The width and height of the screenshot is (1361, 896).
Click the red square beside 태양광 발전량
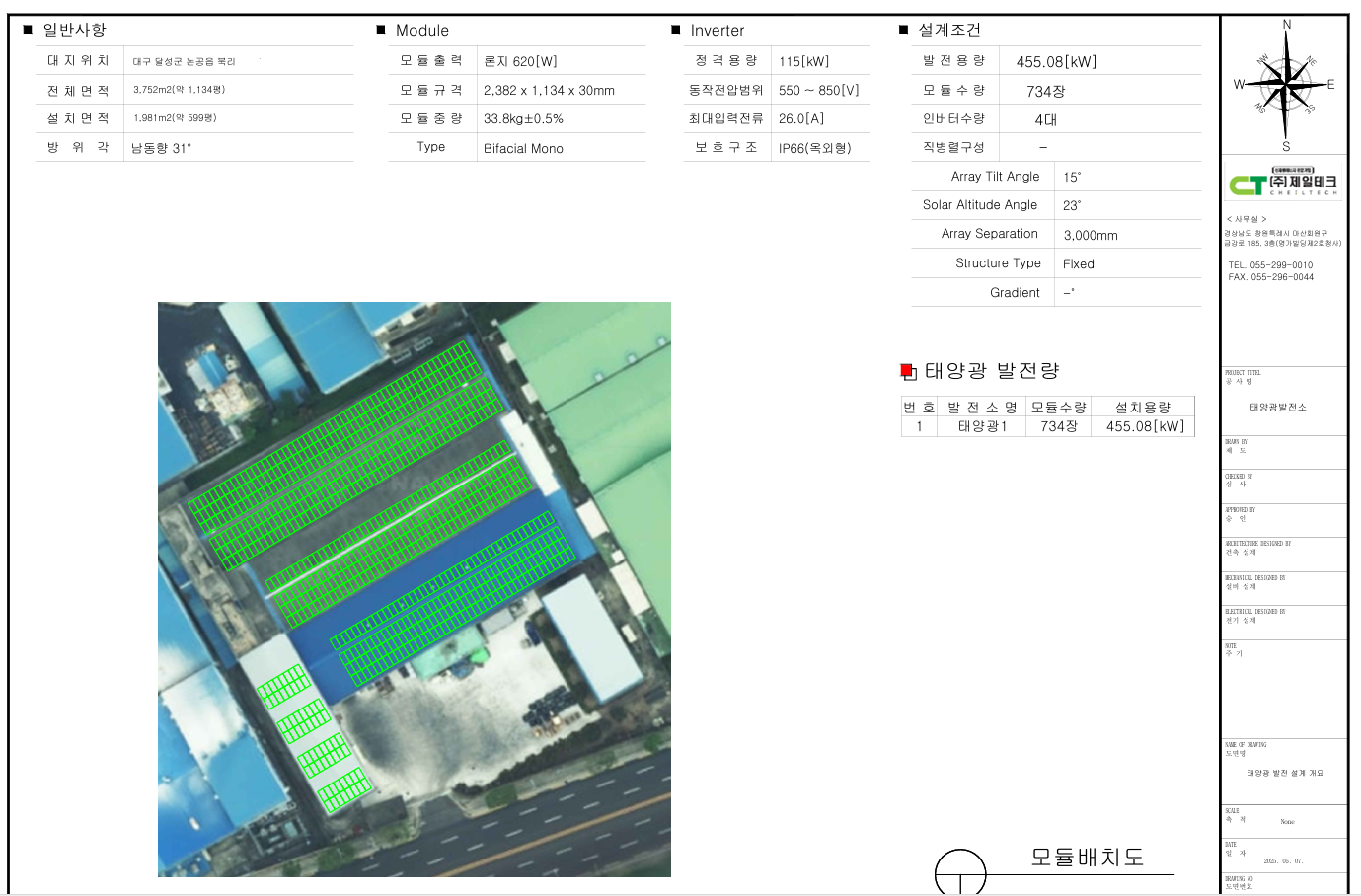[x=908, y=372]
